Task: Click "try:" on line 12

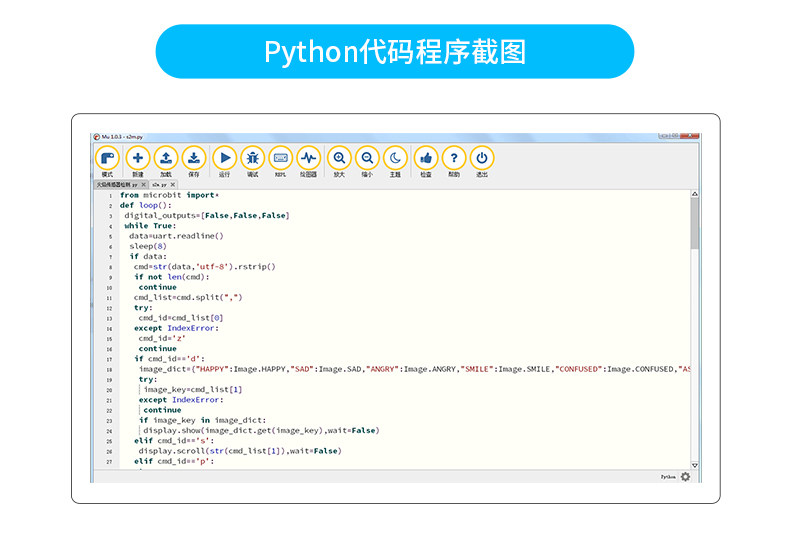Action: [x=143, y=308]
